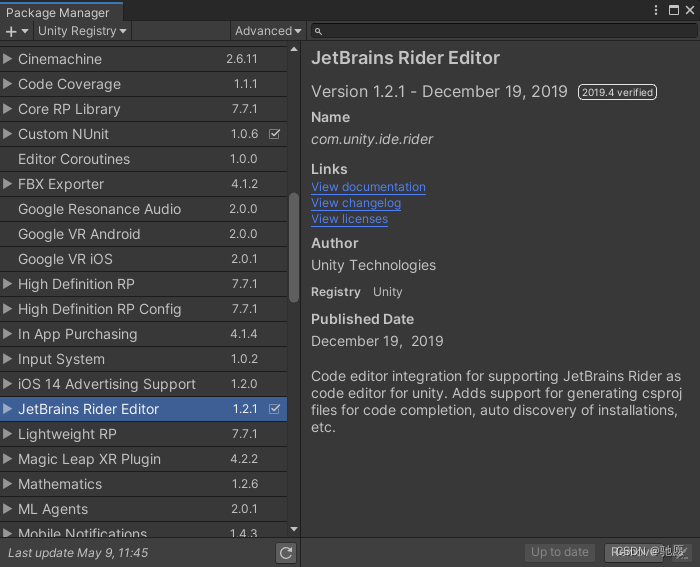700x567 pixels.
Task: Click the com.unity.ide.rider package name
Action: tap(372, 139)
